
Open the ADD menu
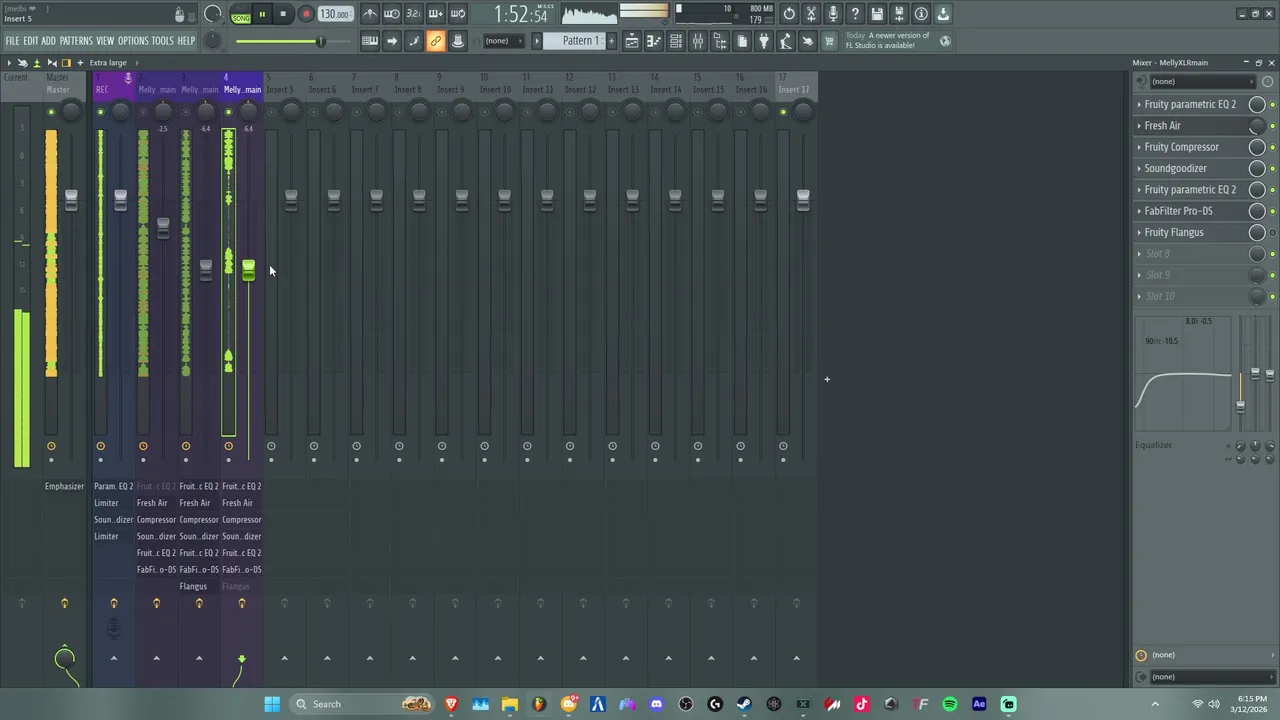[48, 41]
